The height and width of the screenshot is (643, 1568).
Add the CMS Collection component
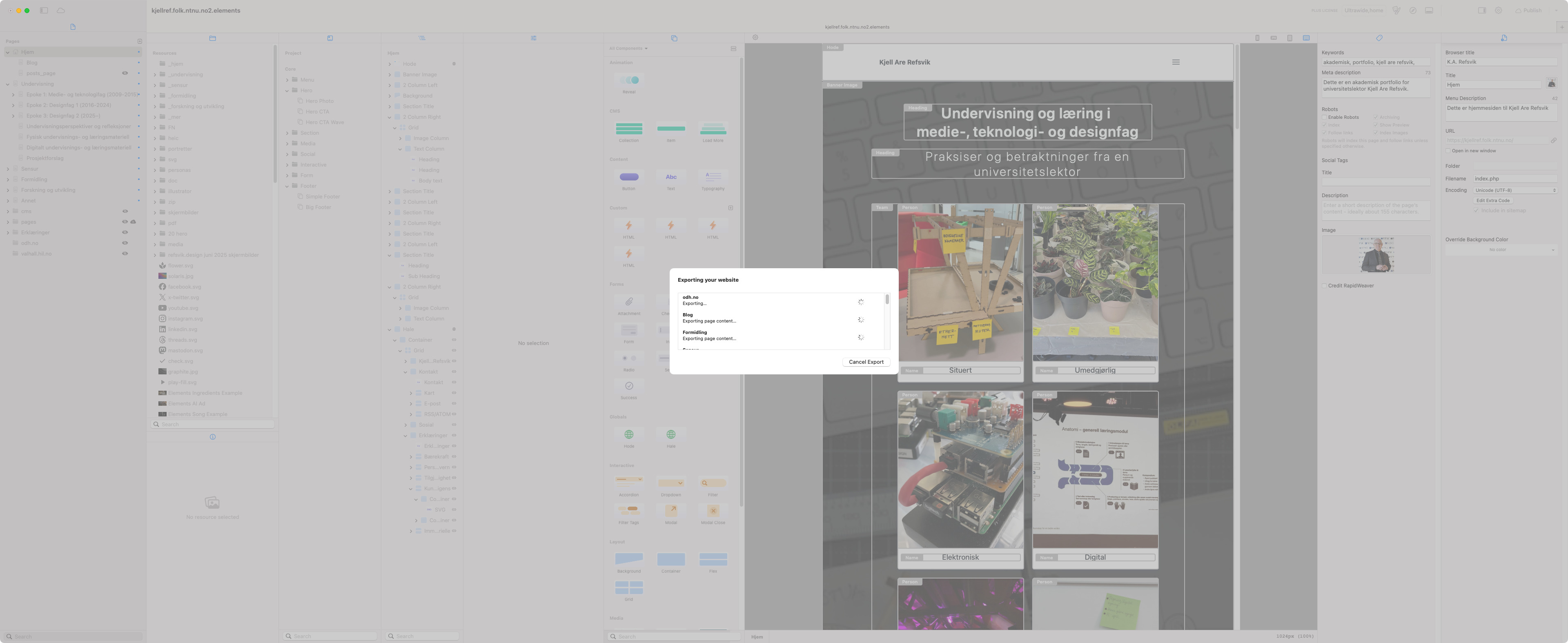click(629, 128)
